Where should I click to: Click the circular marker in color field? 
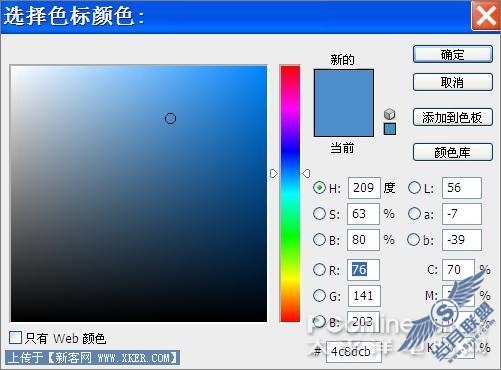point(170,118)
